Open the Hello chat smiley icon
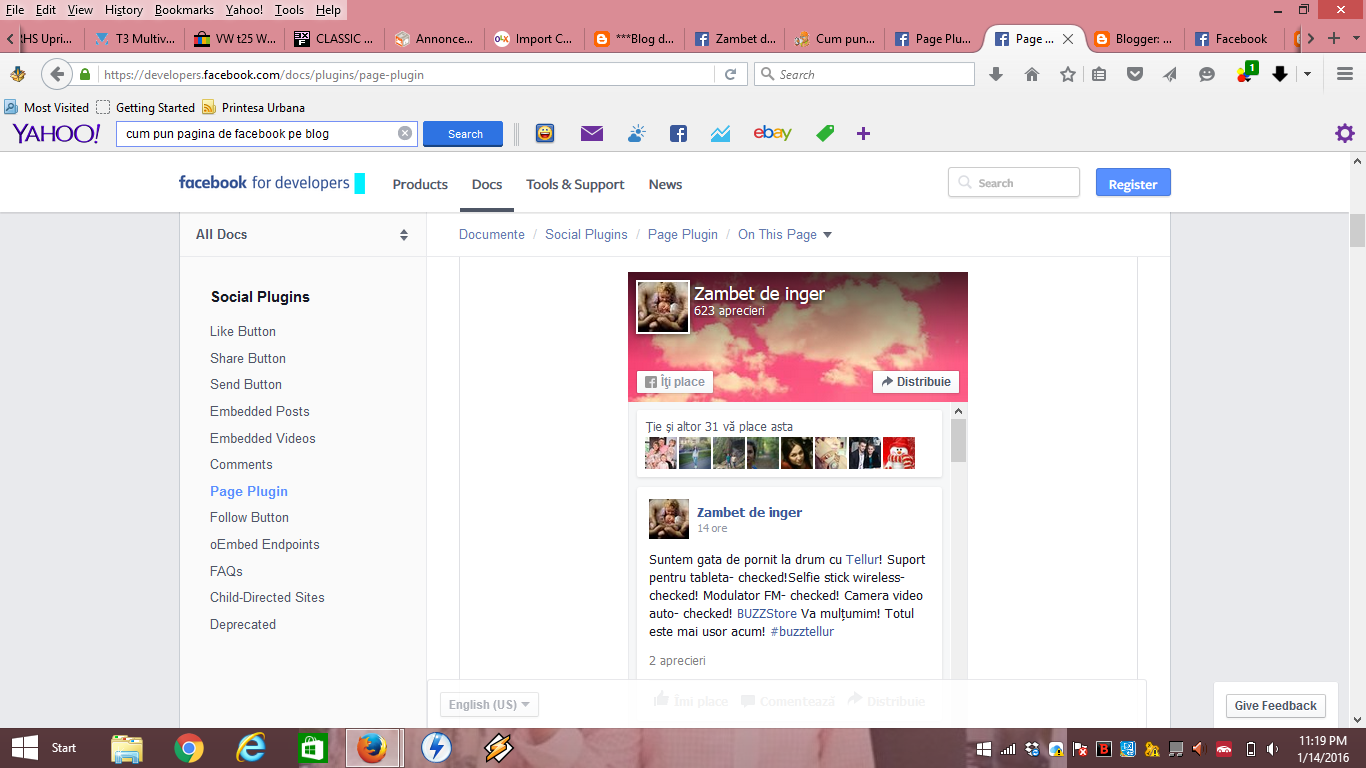 1207,74
